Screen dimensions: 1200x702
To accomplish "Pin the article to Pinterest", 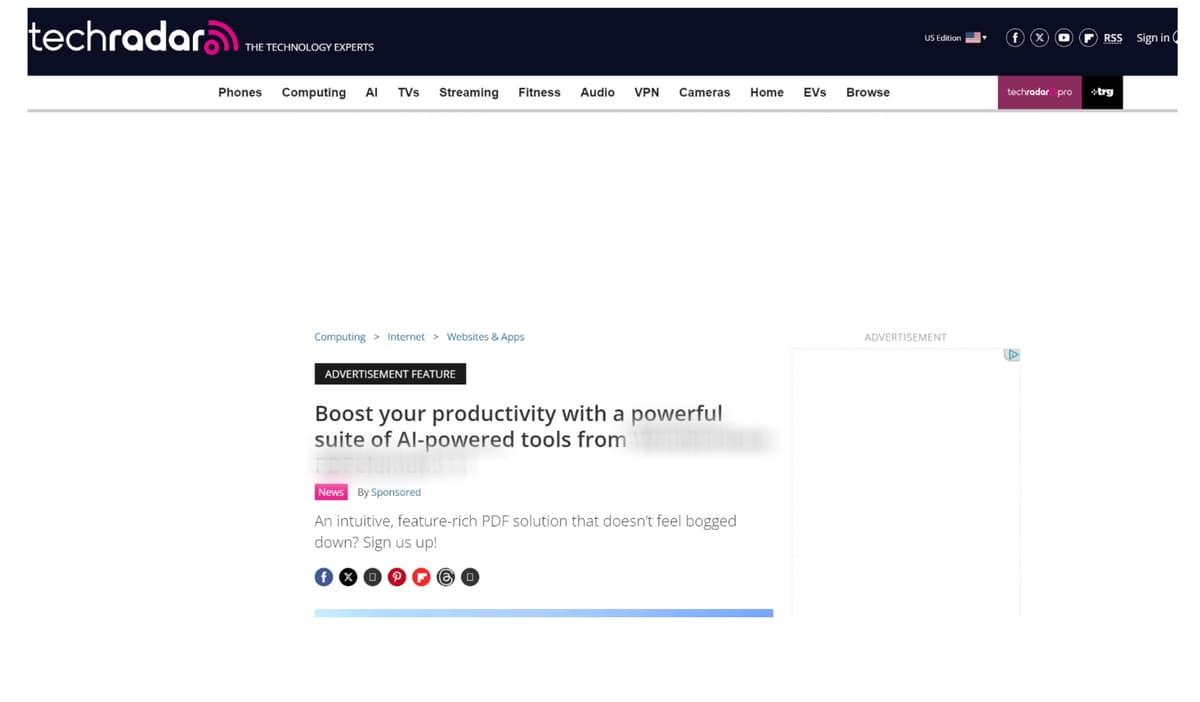I will [x=396, y=577].
